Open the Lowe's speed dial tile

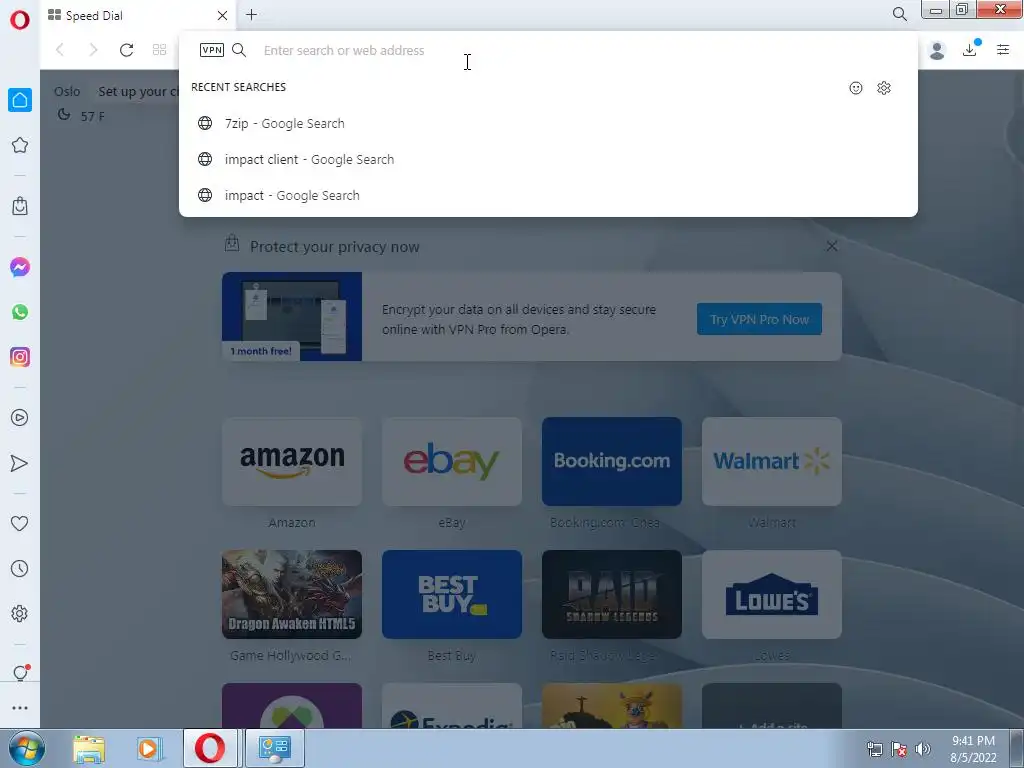(x=772, y=594)
